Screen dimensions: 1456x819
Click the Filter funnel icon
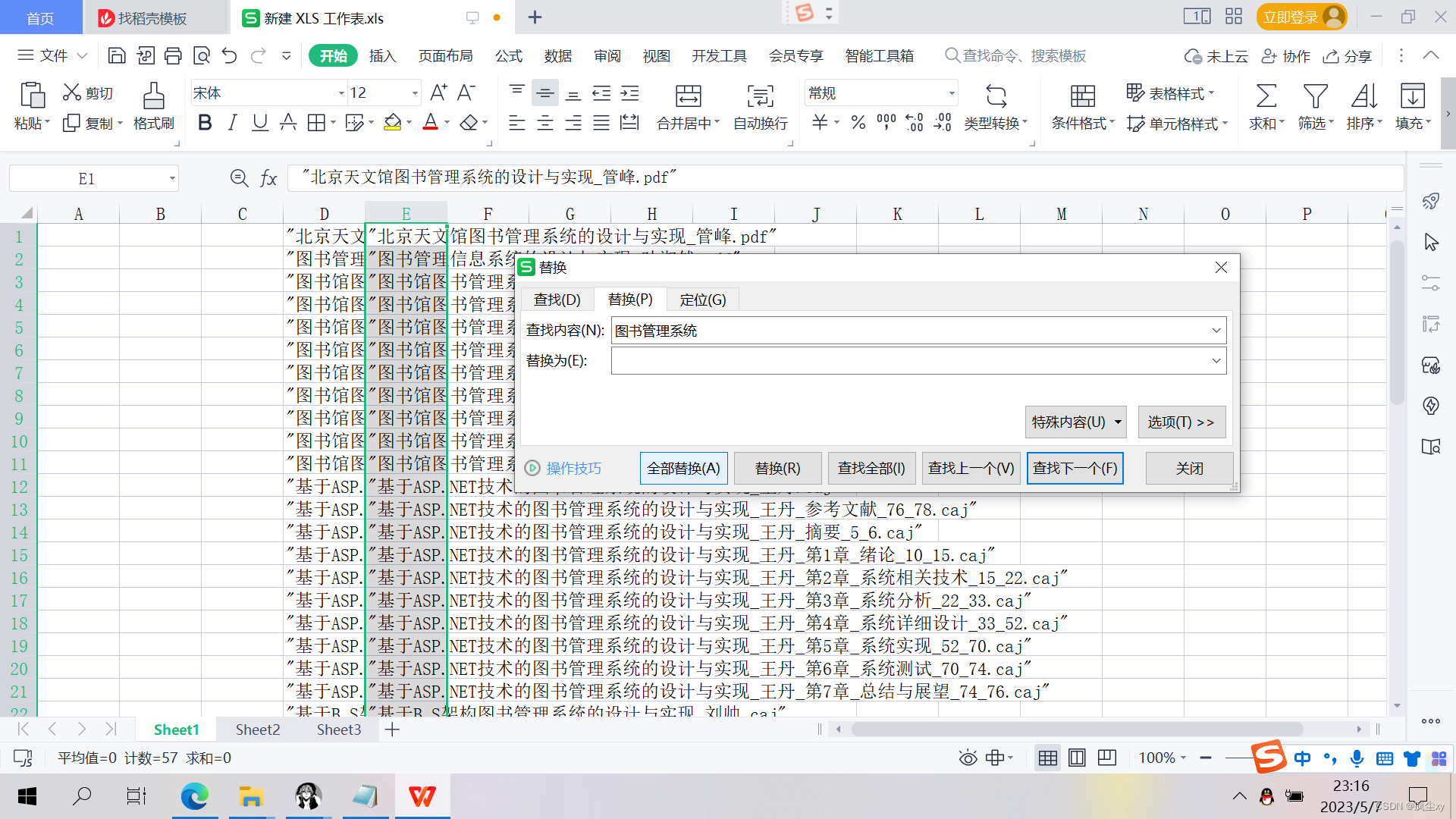pos(1315,97)
